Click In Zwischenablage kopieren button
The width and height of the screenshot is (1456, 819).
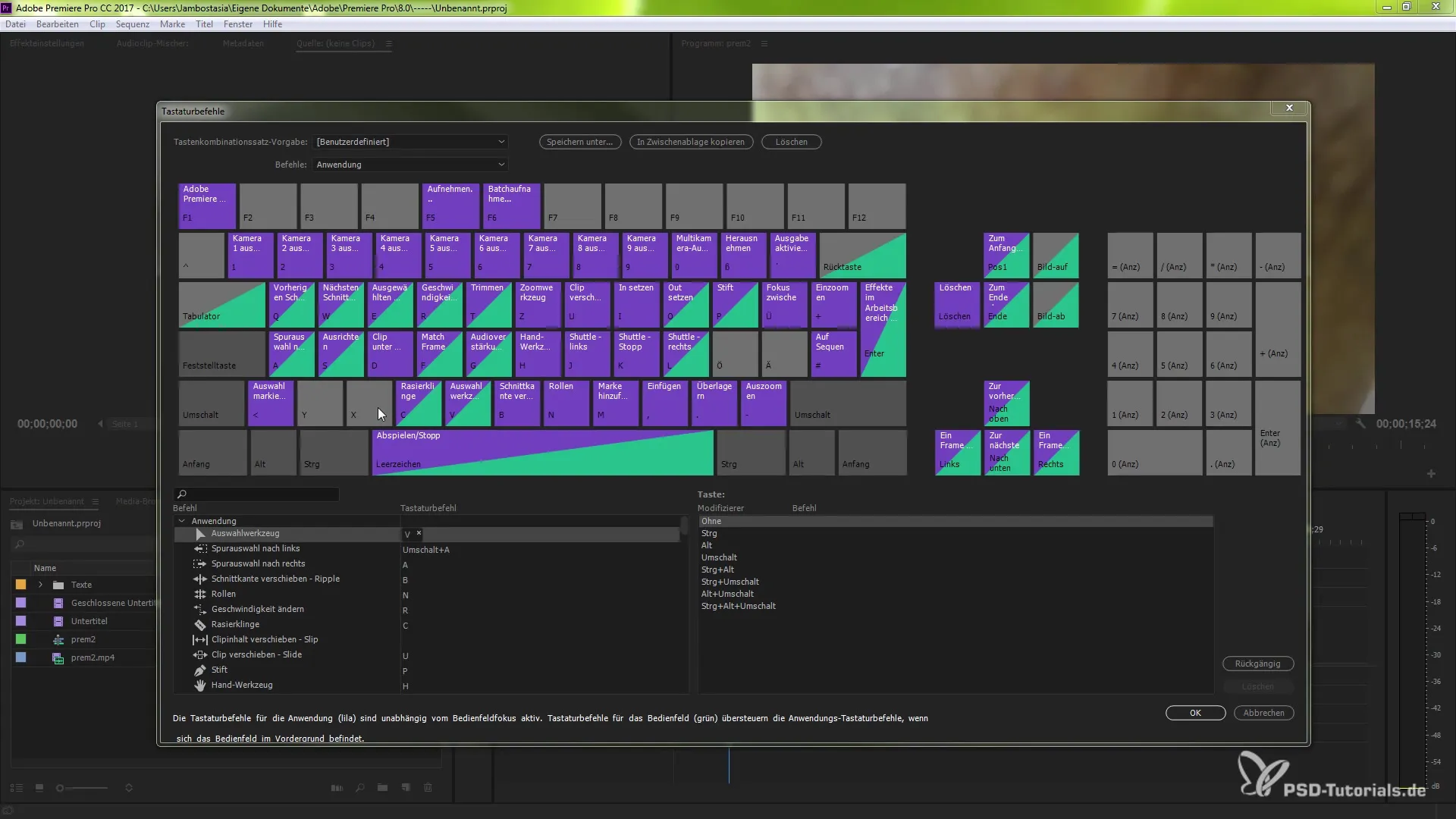(691, 142)
